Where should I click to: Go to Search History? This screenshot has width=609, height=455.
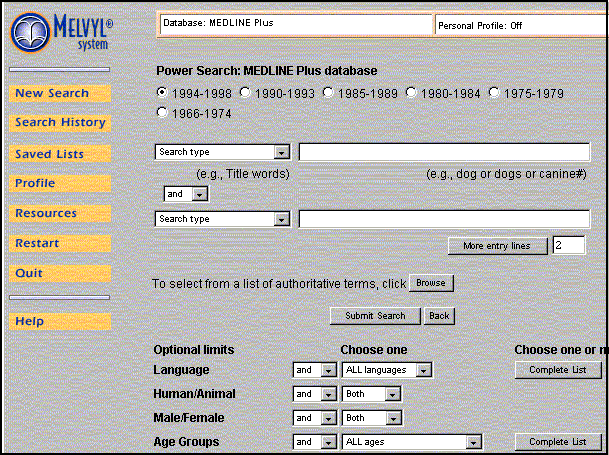(60, 123)
